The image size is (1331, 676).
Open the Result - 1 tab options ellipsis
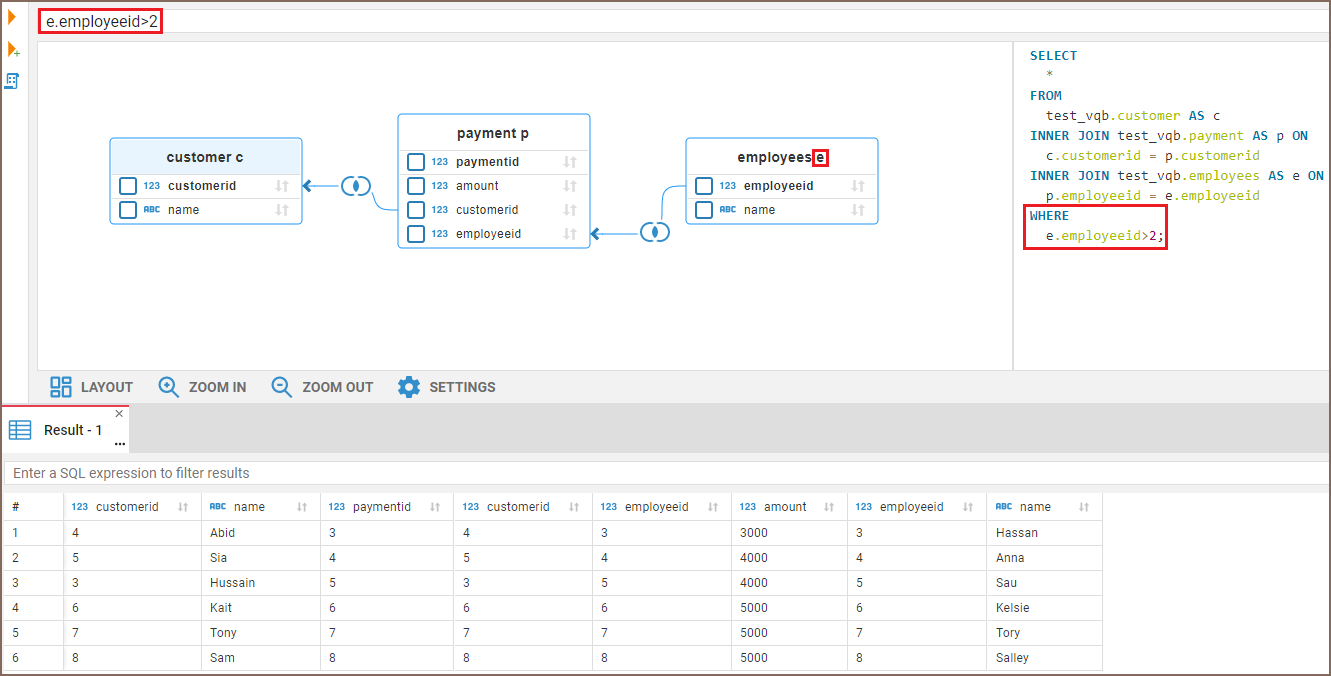click(x=120, y=443)
